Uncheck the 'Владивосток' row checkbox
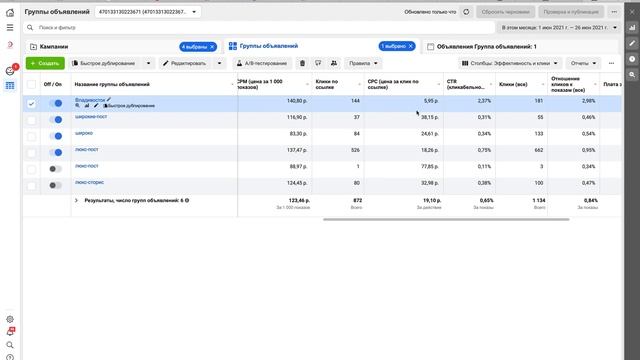640x360 pixels. tap(31, 104)
